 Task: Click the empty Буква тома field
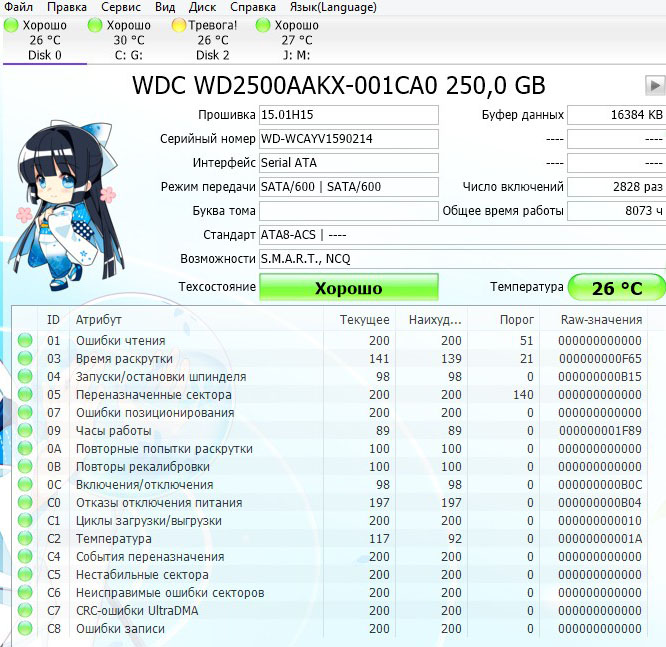coord(349,211)
